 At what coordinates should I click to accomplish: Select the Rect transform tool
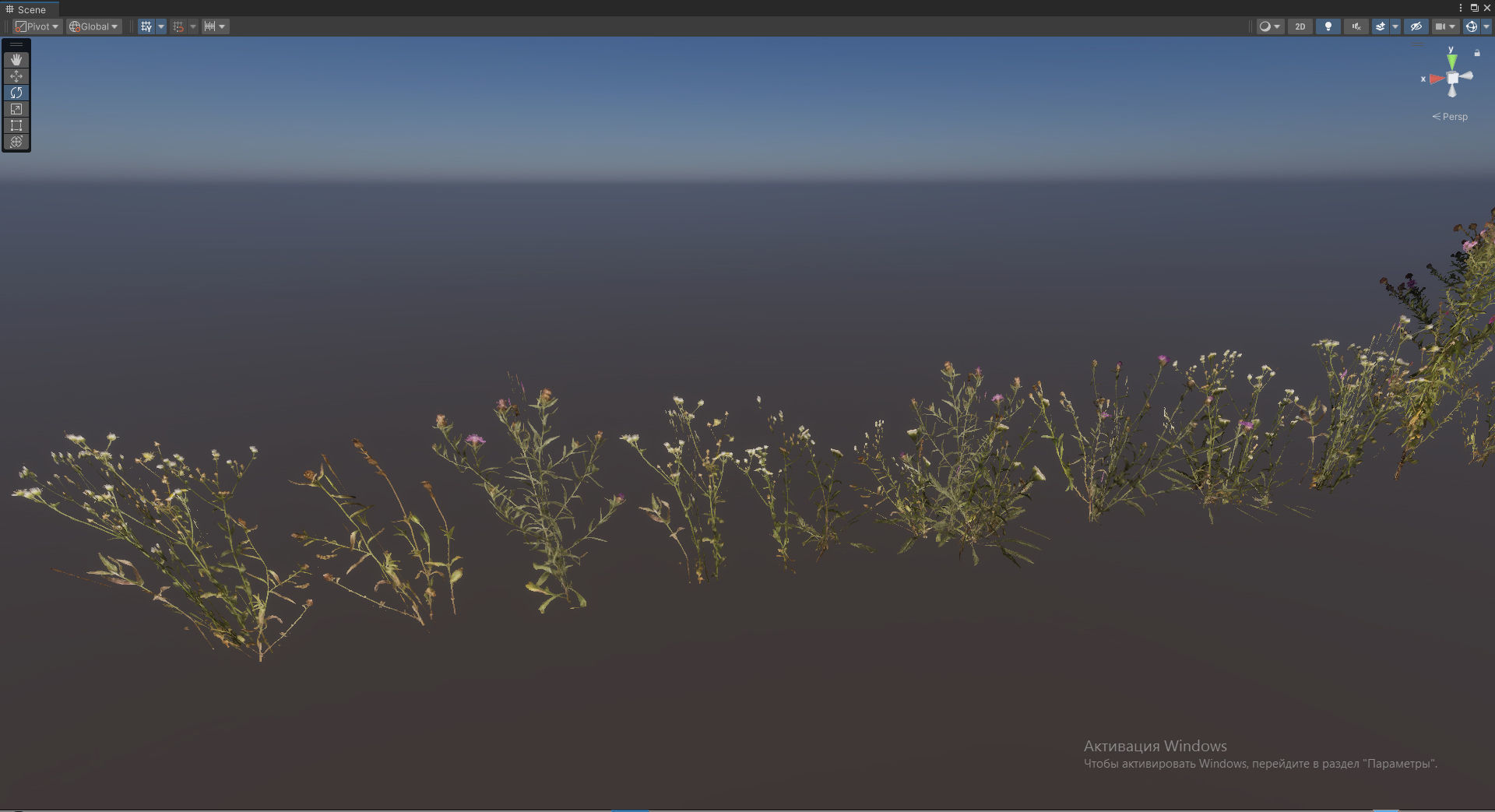pyautogui.click(x=16, y=125)
